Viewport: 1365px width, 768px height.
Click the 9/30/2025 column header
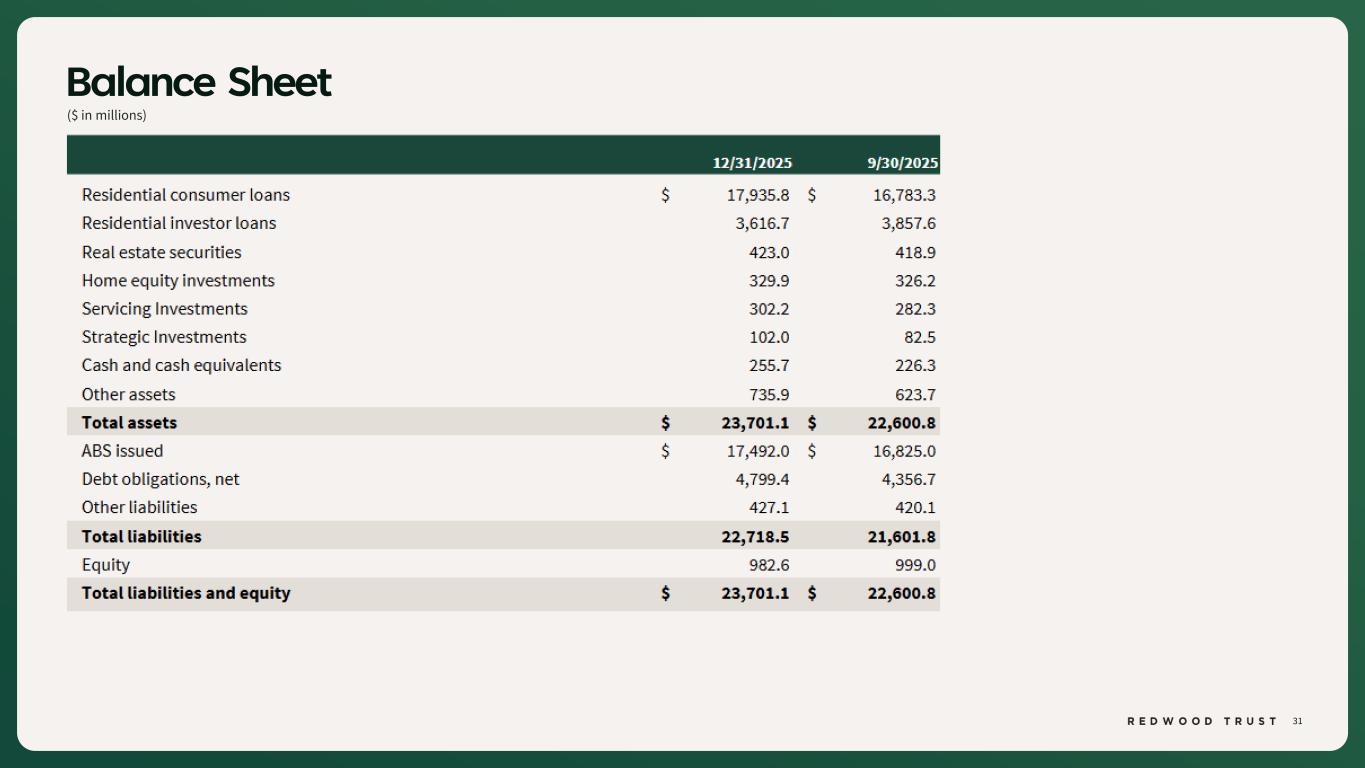click(902, 163)
